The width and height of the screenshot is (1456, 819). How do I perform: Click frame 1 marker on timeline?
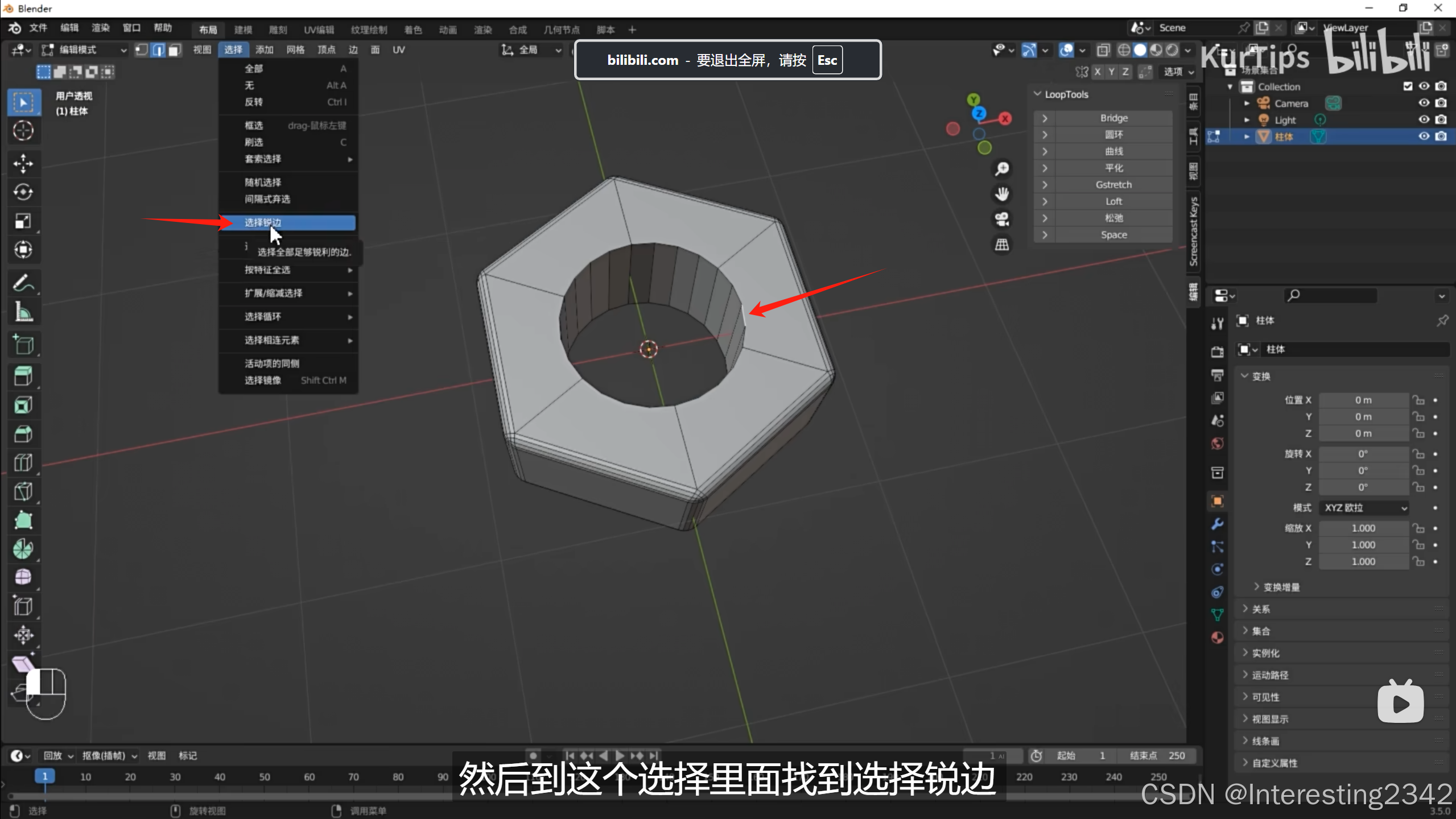coord(45,776)
